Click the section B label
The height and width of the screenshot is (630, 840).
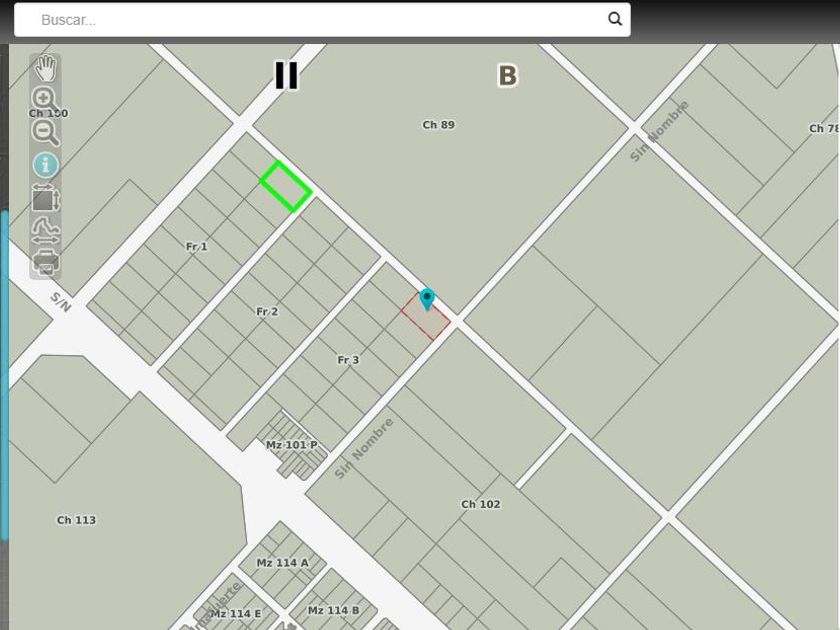tap(507, 76)
